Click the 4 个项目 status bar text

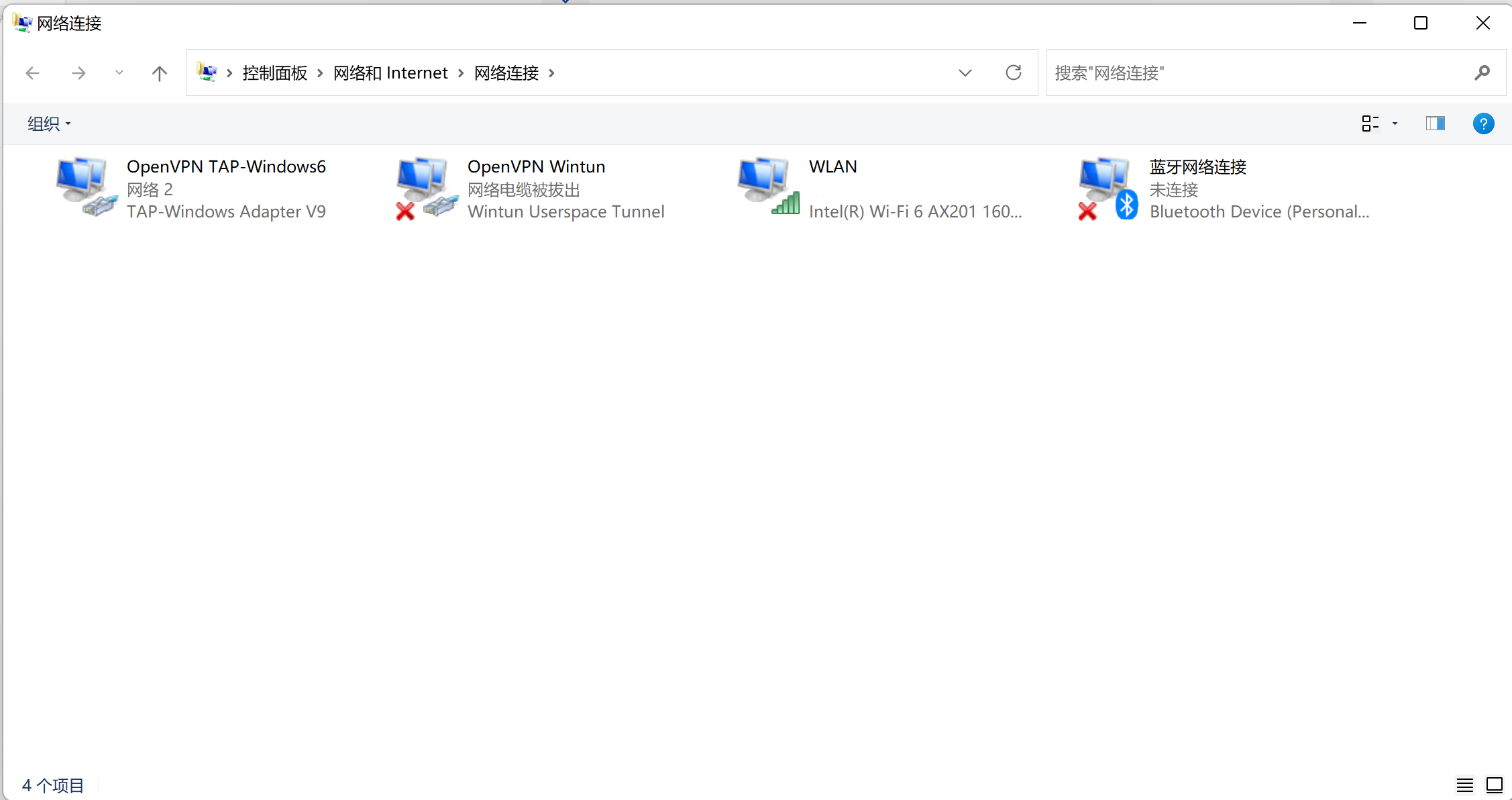53,785
